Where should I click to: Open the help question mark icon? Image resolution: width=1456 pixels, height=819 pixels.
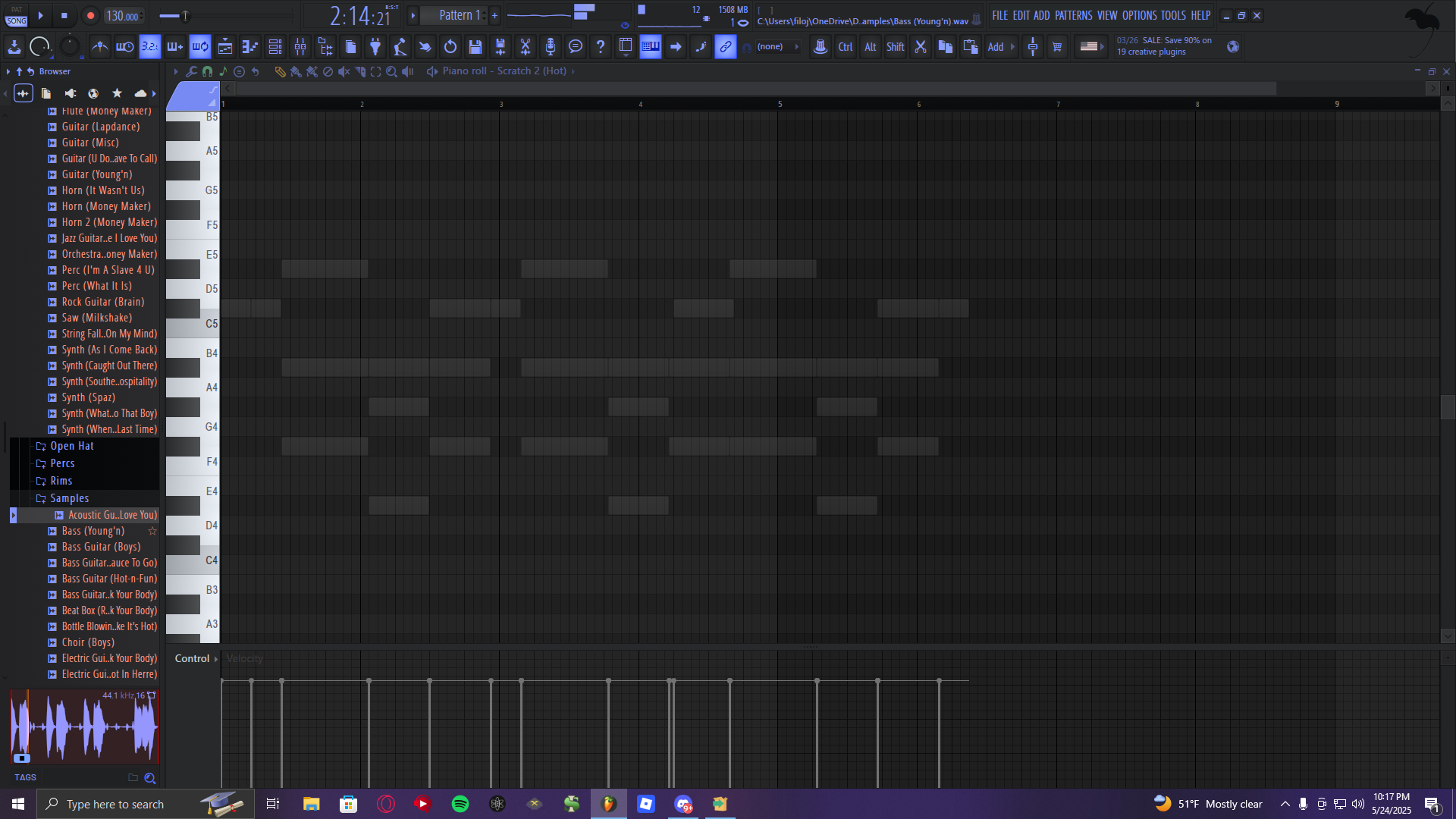[x=601, y=47]
